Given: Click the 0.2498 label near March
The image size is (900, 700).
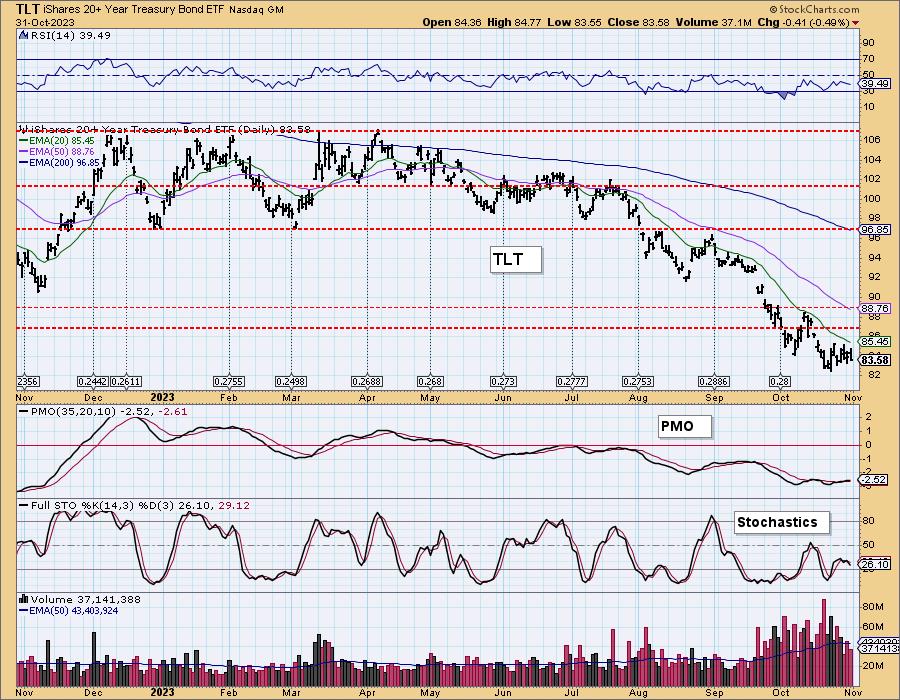Looking at the screenshot, I should point(291,382).
